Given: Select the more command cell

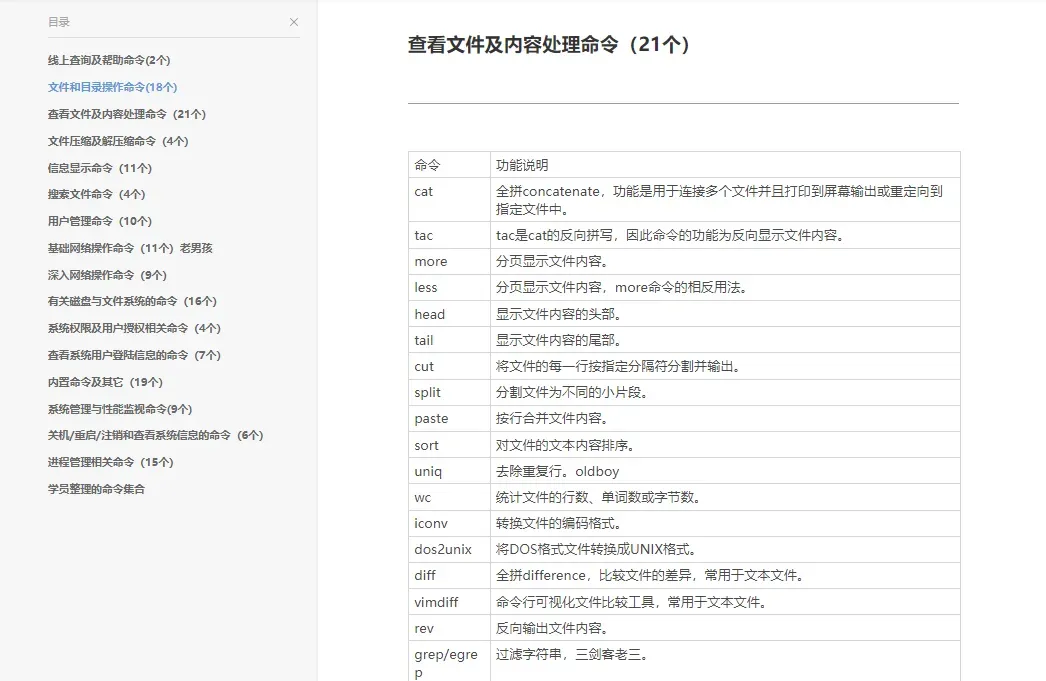Looking at the screenshot, I should click(x=450, y=261).
